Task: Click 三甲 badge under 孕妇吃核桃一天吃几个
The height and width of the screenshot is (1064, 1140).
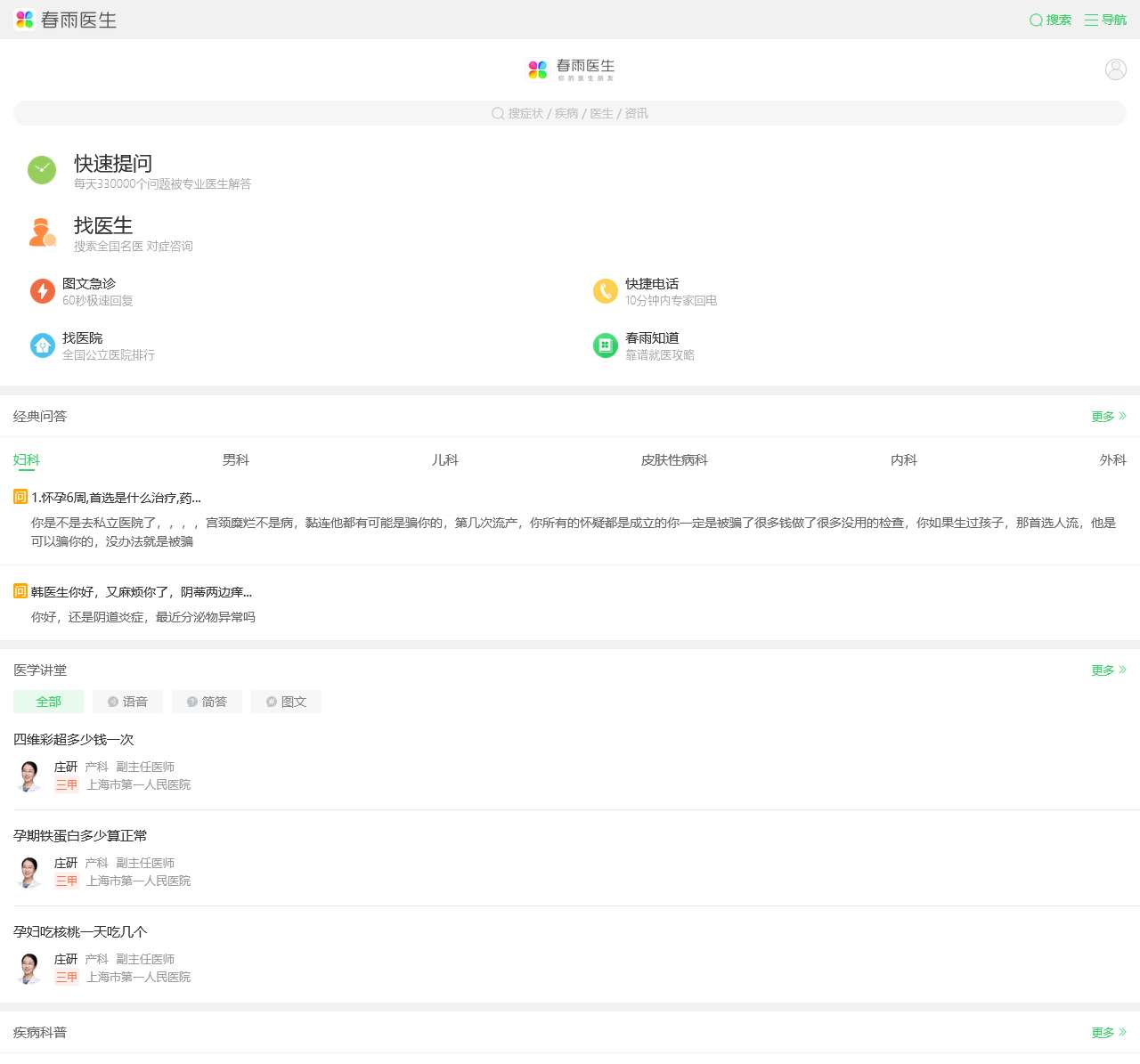Action: pyautogui.click(x=67, y=978)
